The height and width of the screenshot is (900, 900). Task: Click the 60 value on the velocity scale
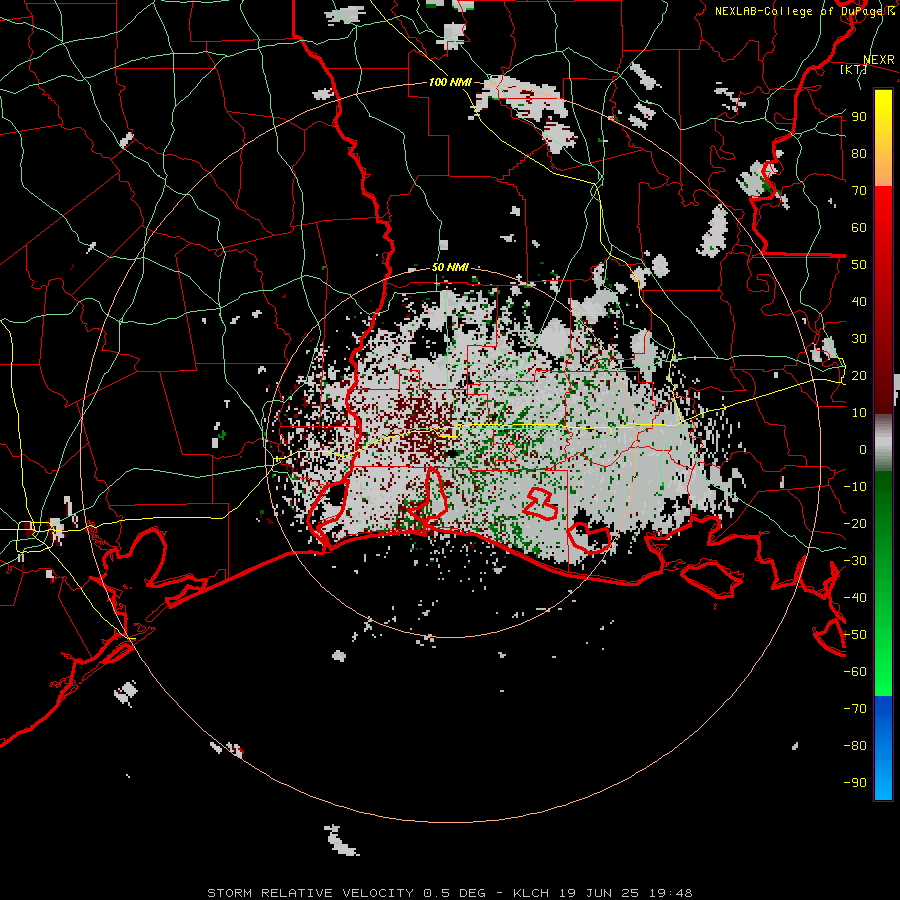point(859,227)
